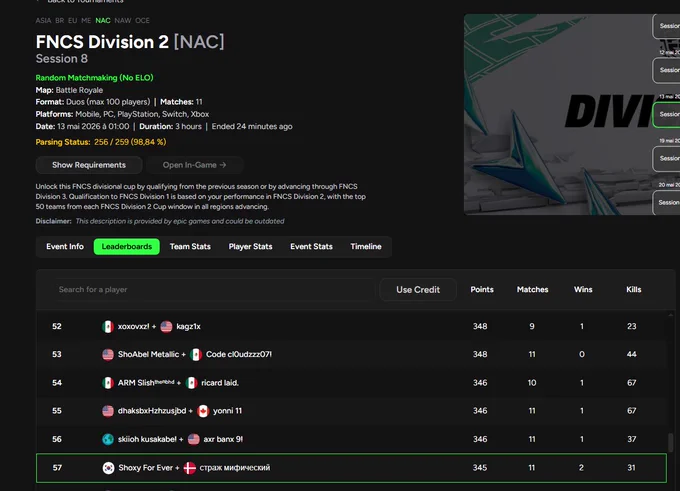Open player axr banx 9!

click(x=223, y=439)
